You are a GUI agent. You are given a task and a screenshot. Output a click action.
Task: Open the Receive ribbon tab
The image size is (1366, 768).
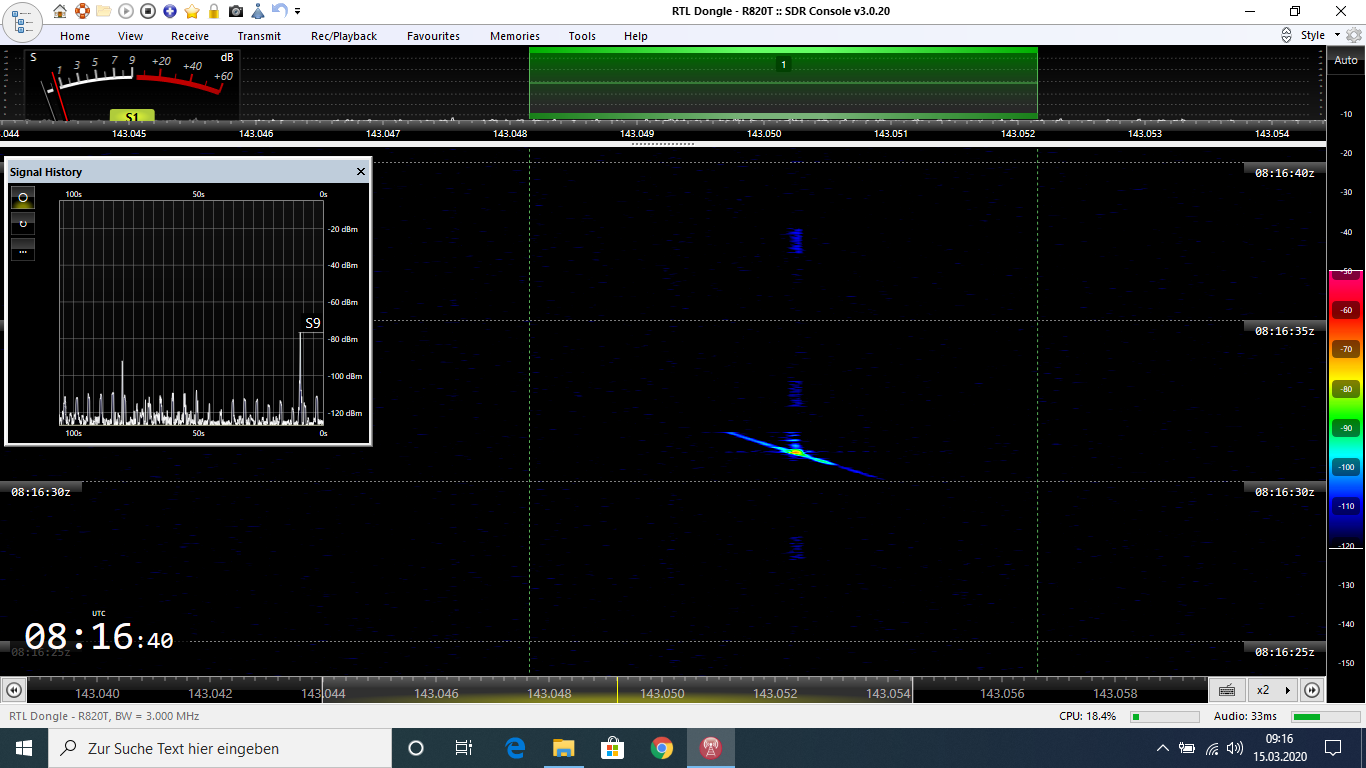pos(190,36)
